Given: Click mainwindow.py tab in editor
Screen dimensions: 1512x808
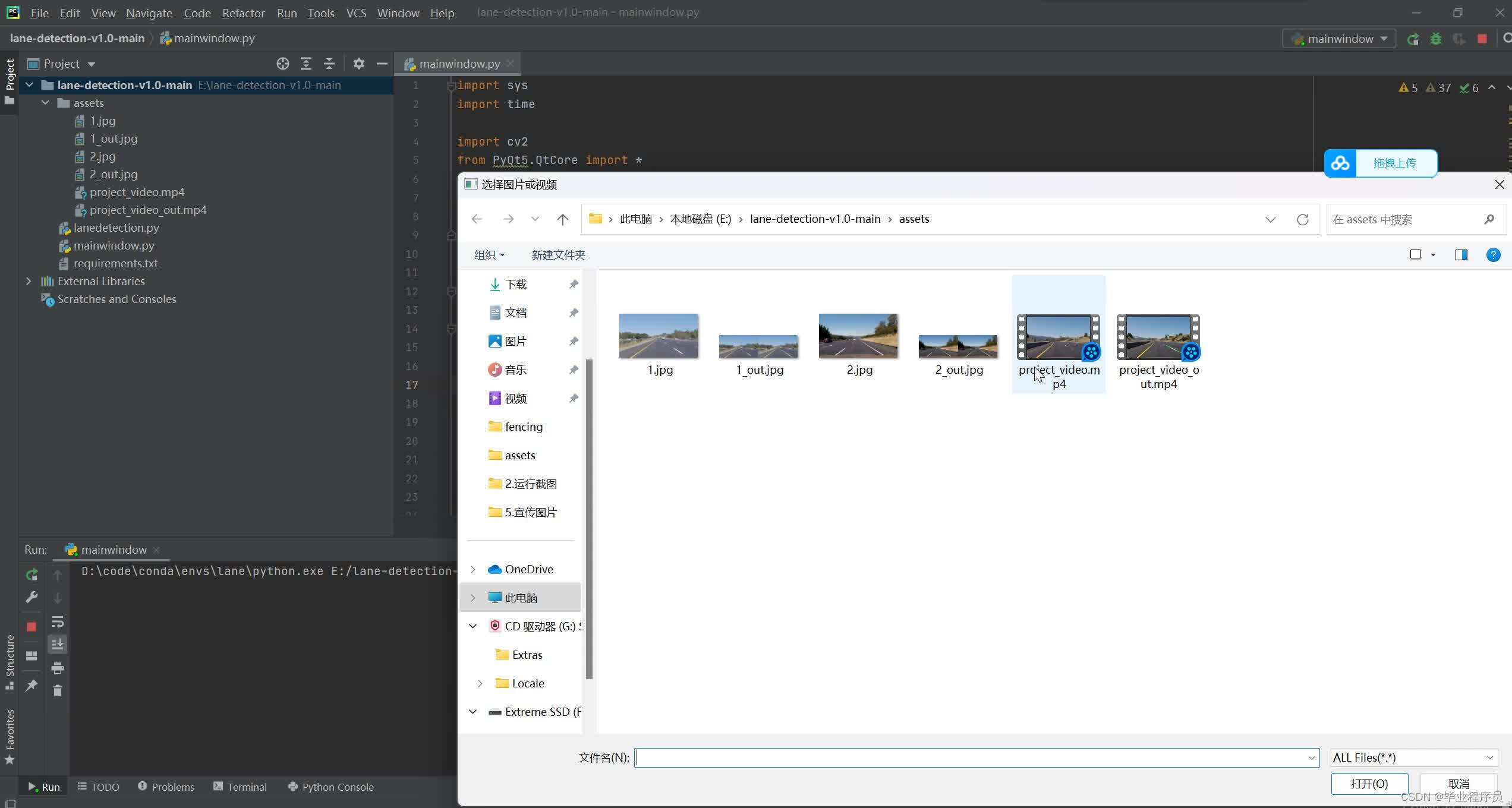Looking at the screenshot, I should [456, 63].
